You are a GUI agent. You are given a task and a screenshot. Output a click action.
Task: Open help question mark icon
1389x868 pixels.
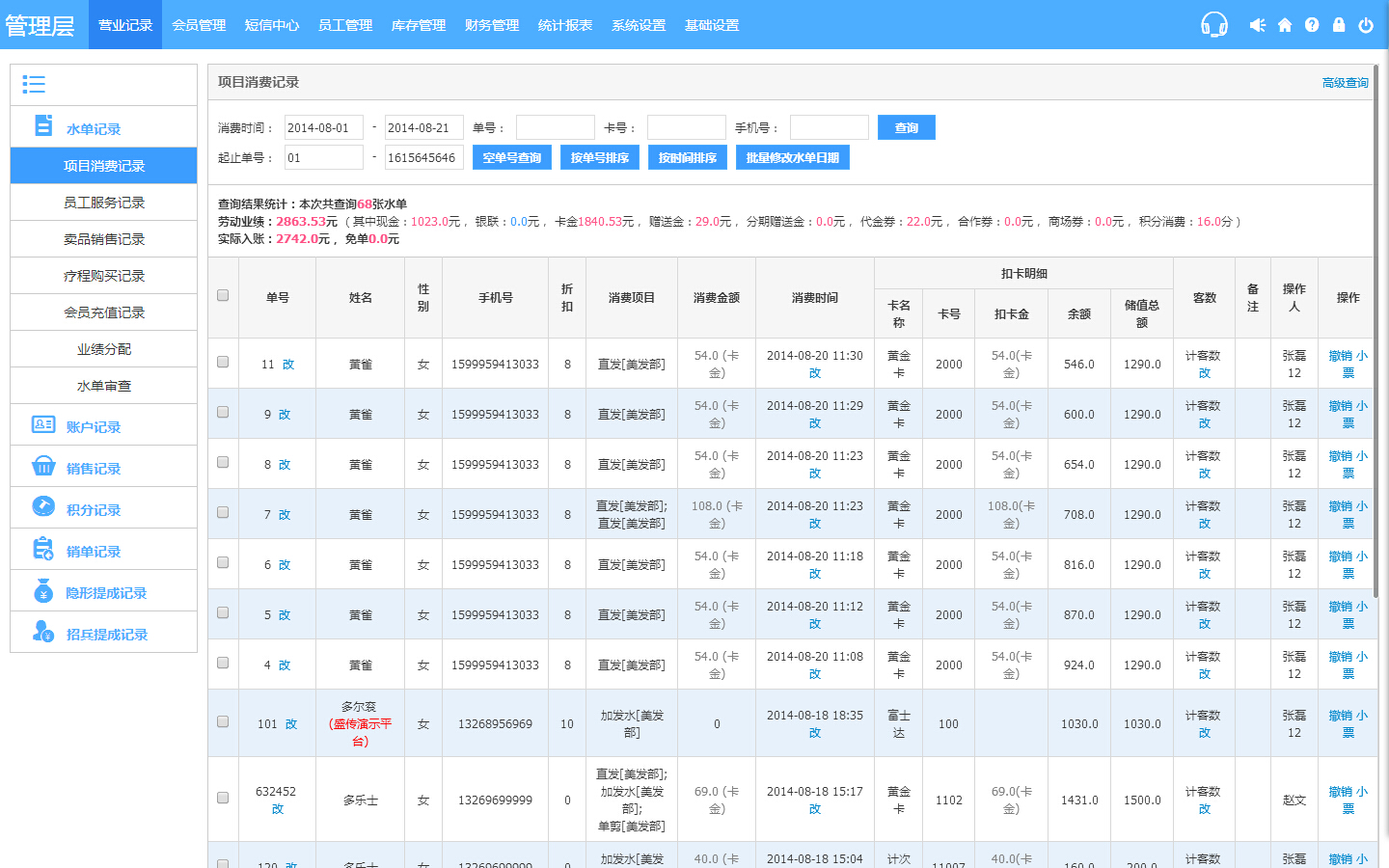click(1312, 25)
